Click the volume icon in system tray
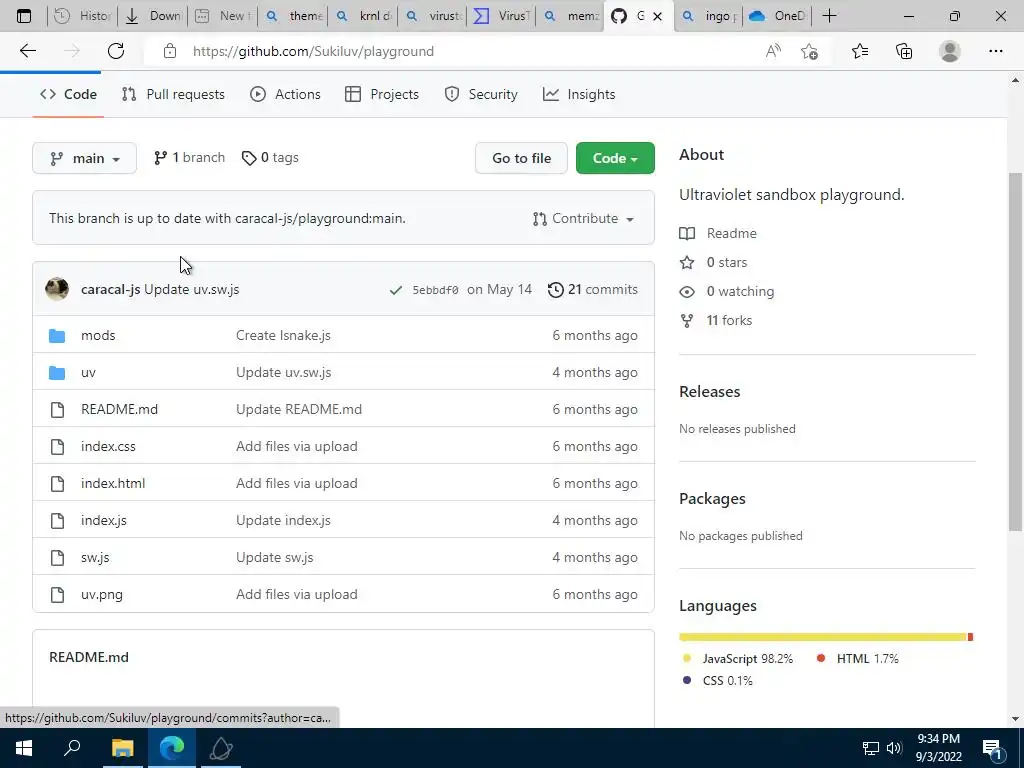This screenshot has width=1024, height=768. (x=894, y=748)
